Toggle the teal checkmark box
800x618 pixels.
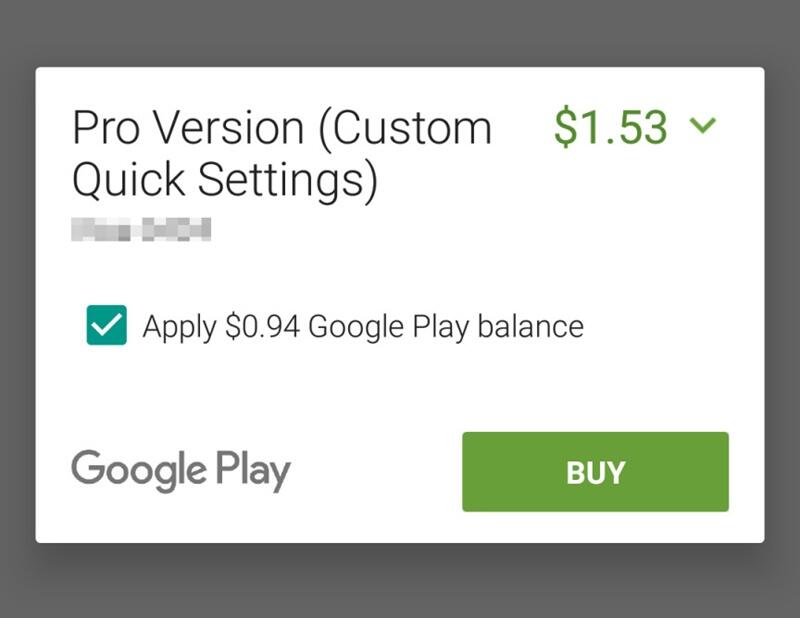[x=107, y=325]
